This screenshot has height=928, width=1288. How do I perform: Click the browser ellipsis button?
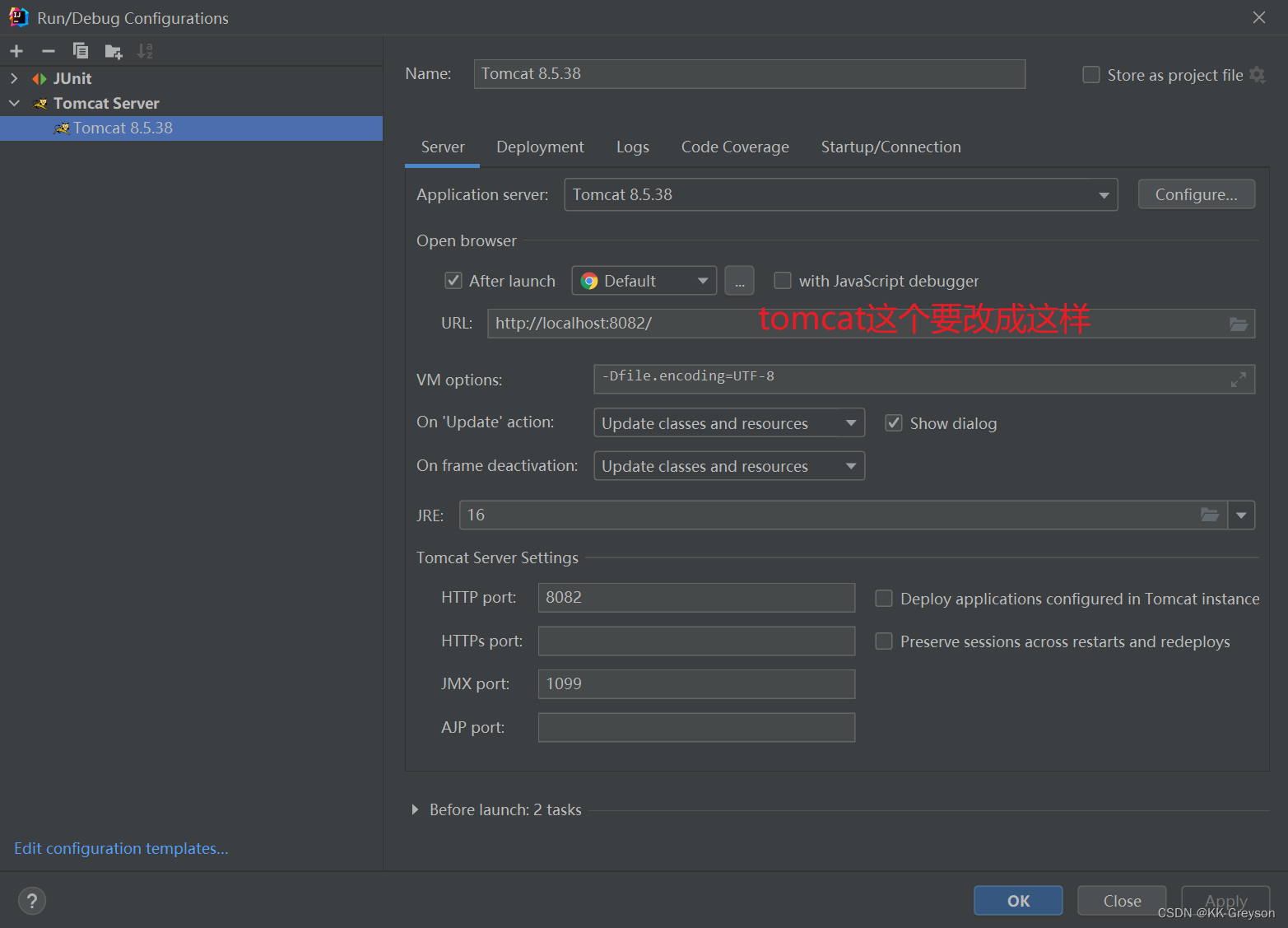tap(739, 281)
